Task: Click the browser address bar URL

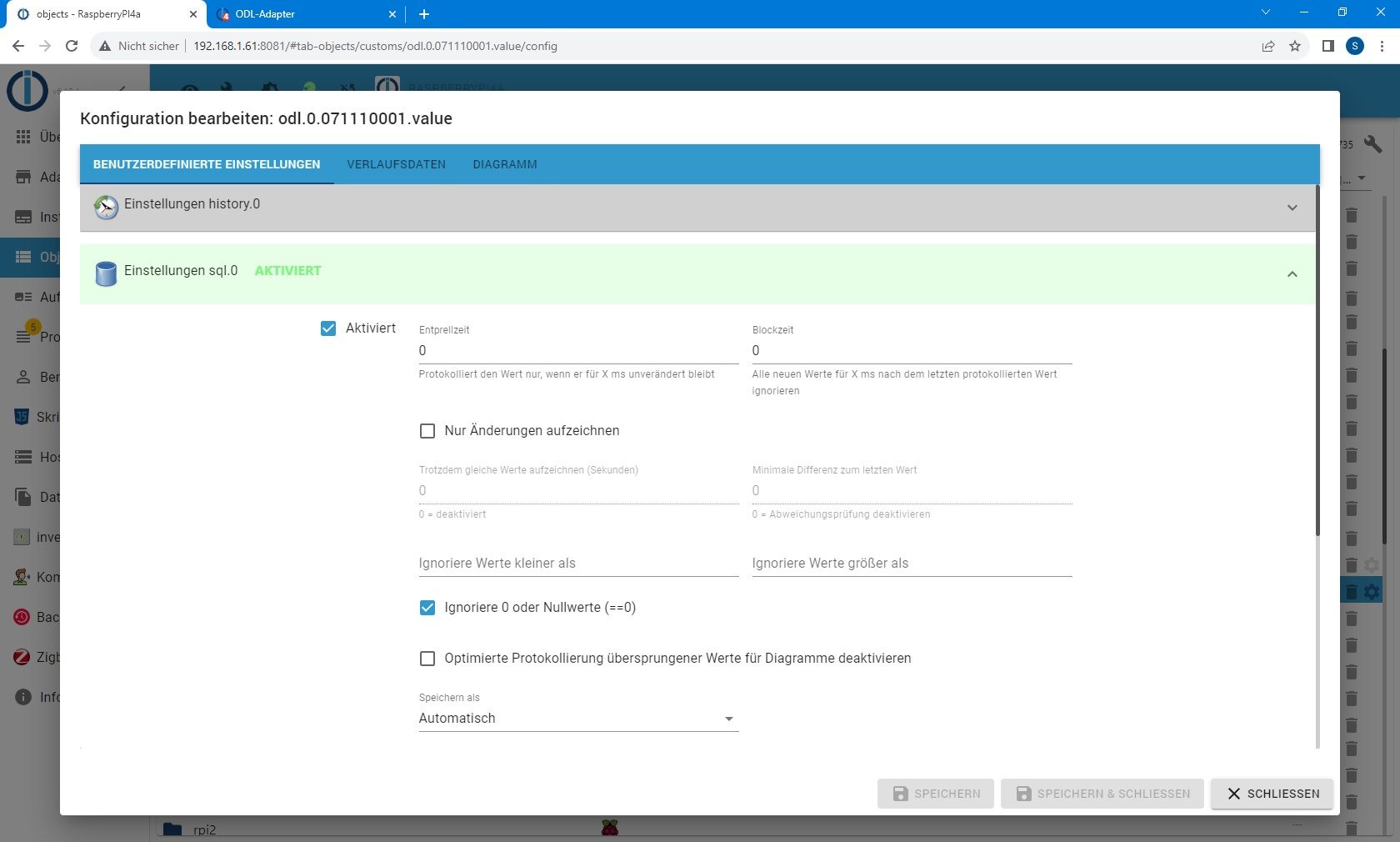Action: [375, 46]
